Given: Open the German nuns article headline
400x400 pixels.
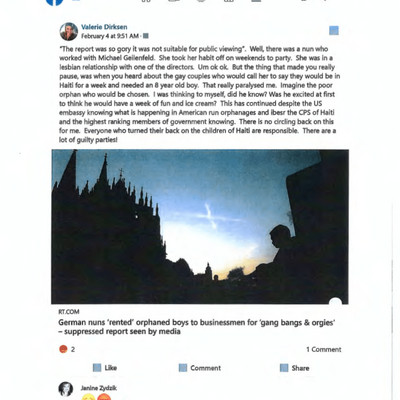Looking at the screenshot, I should pos(197,327).
